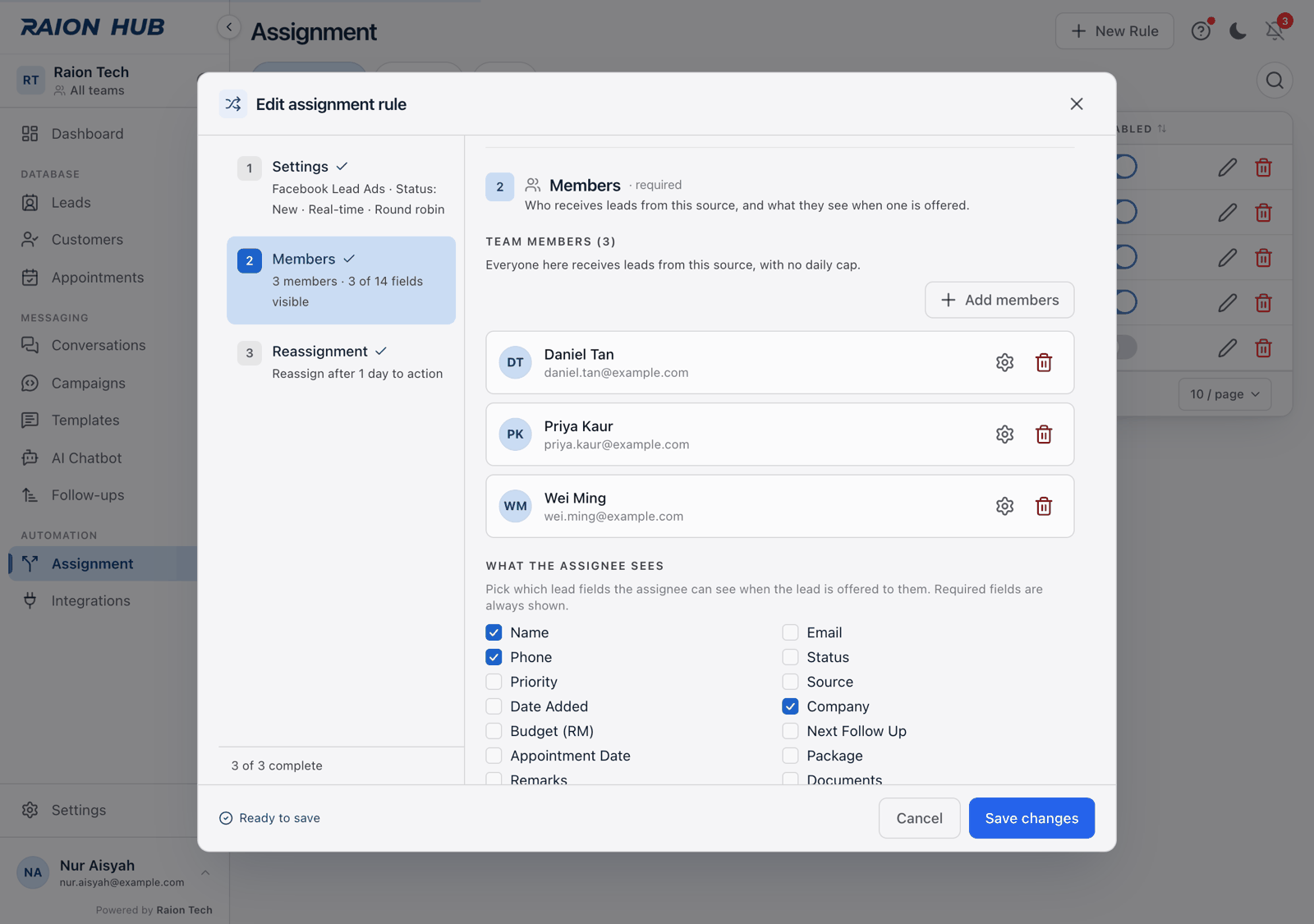Click the Add members button
The width and height of the screenshot is (1314, 924).
pyautogui.click(x=999, y=300)
